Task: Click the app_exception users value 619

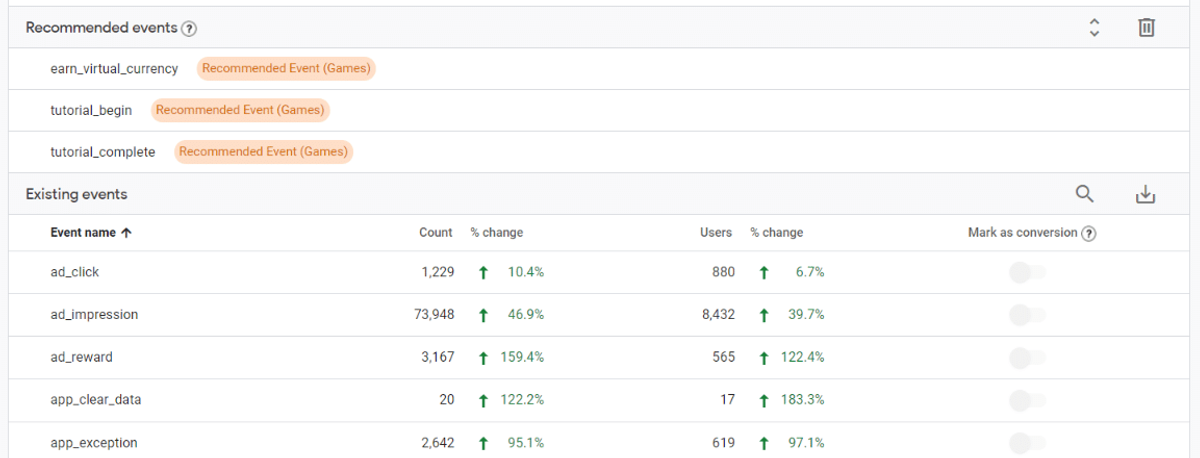Action: (725, 442)
